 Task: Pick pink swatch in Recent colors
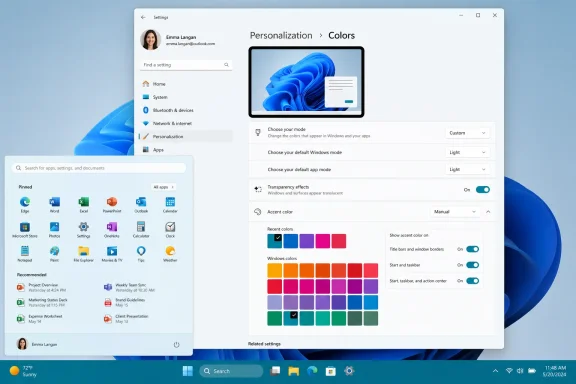coord(323,241)
